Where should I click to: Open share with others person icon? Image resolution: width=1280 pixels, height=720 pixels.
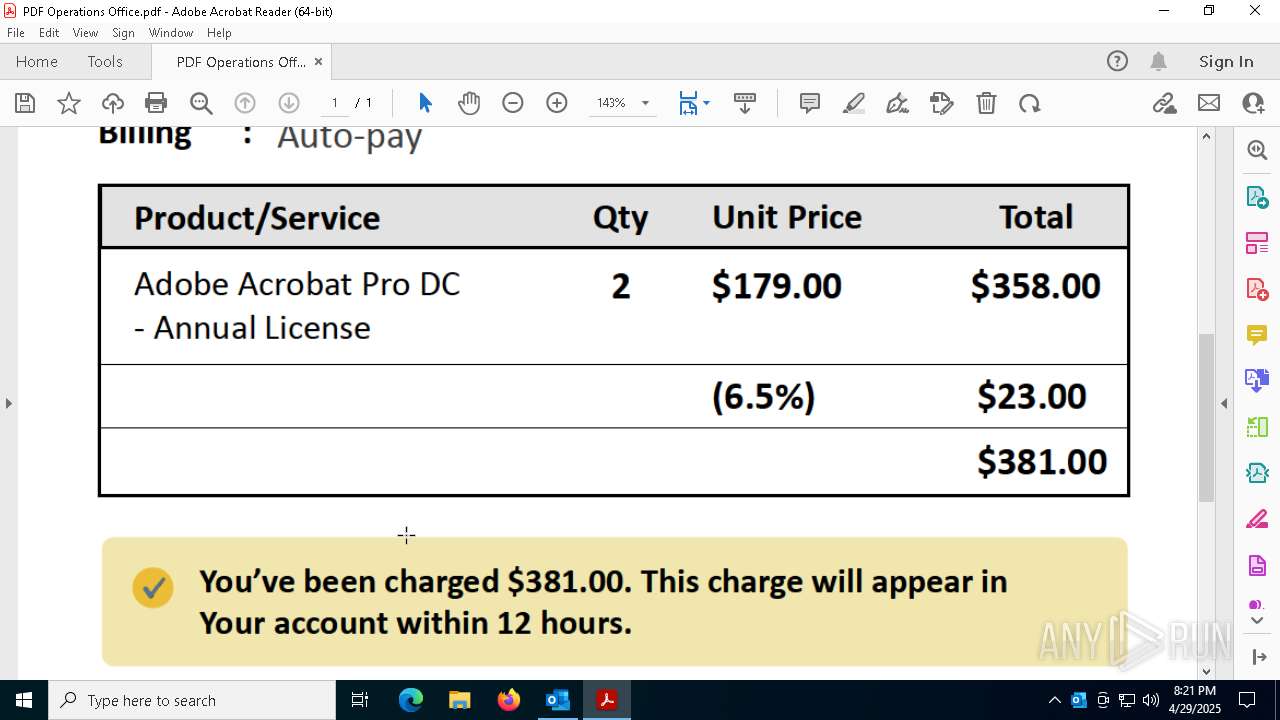tap(1253, 103)
